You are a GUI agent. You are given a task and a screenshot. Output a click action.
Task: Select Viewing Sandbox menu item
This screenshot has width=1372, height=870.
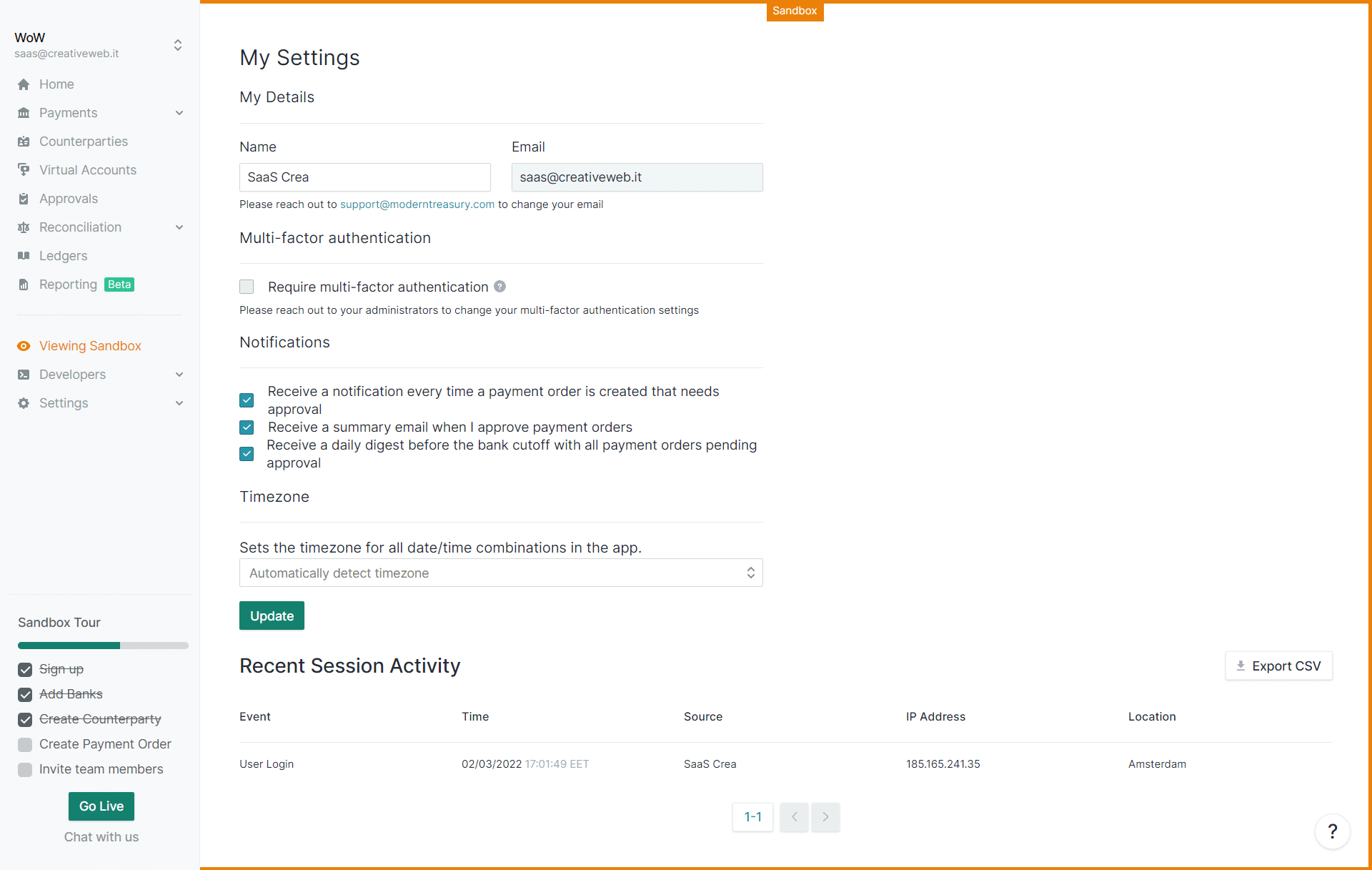point(90,346)
